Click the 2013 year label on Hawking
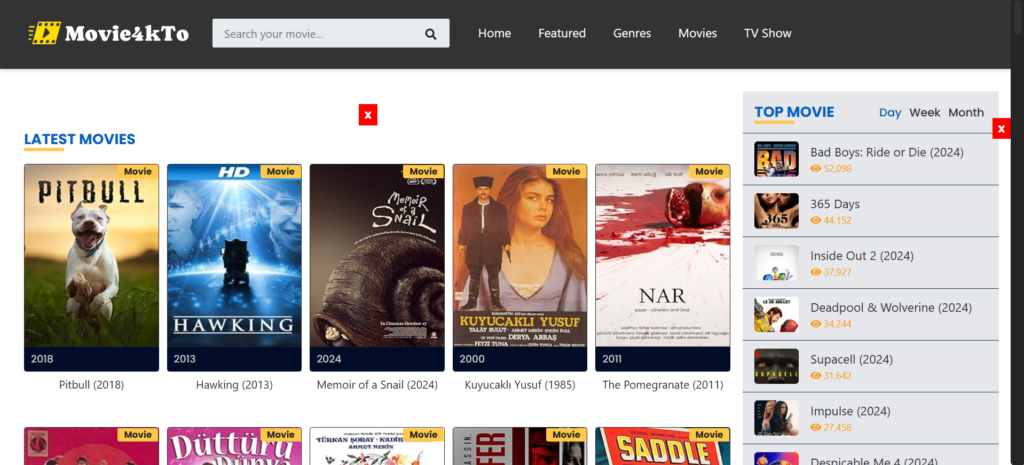The width and height of the screenshot is (1024, 465). click(x=185, y=359)
